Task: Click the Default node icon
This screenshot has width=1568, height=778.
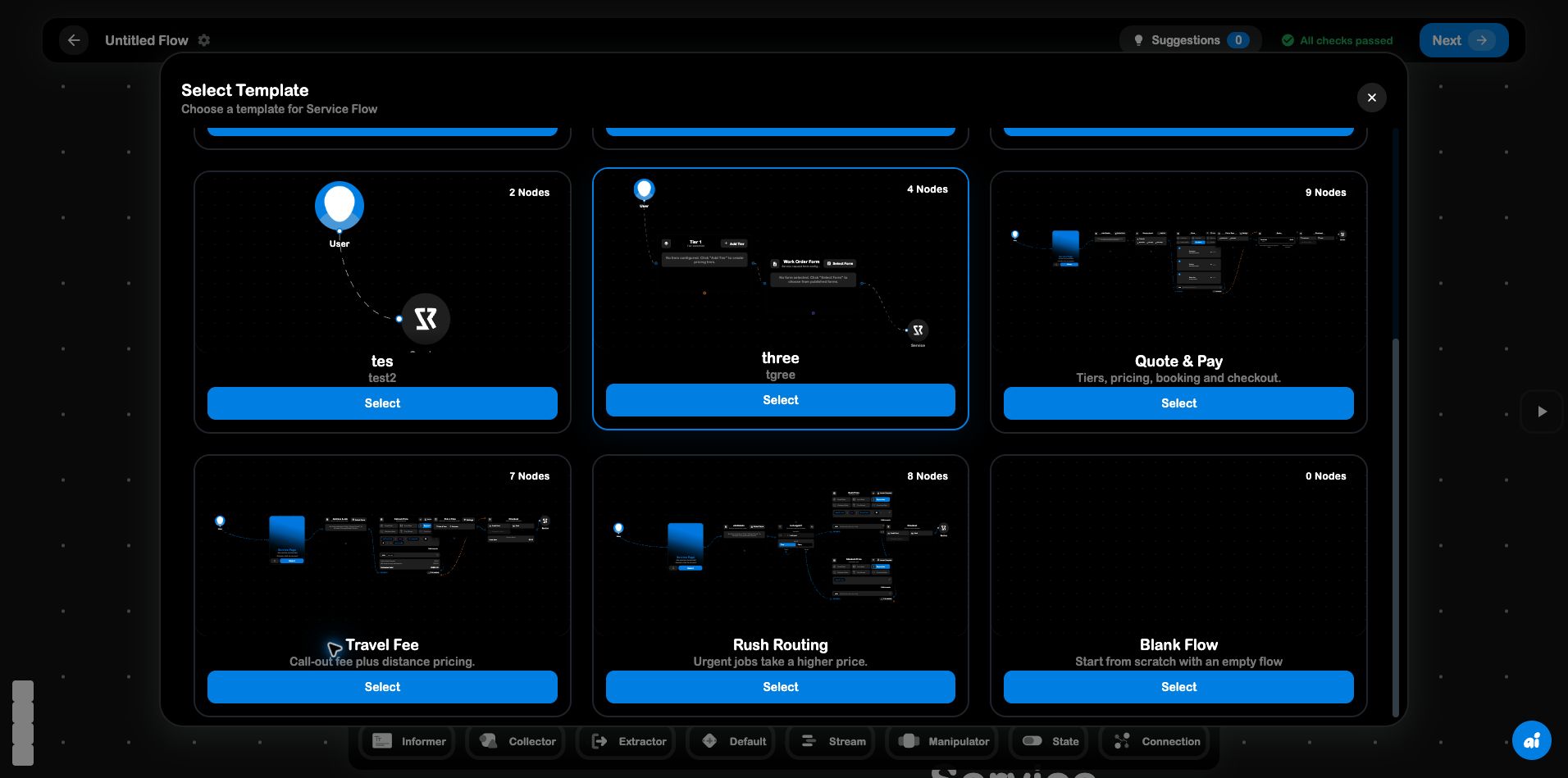Action: pyautogui.click(x=710, y=741)
